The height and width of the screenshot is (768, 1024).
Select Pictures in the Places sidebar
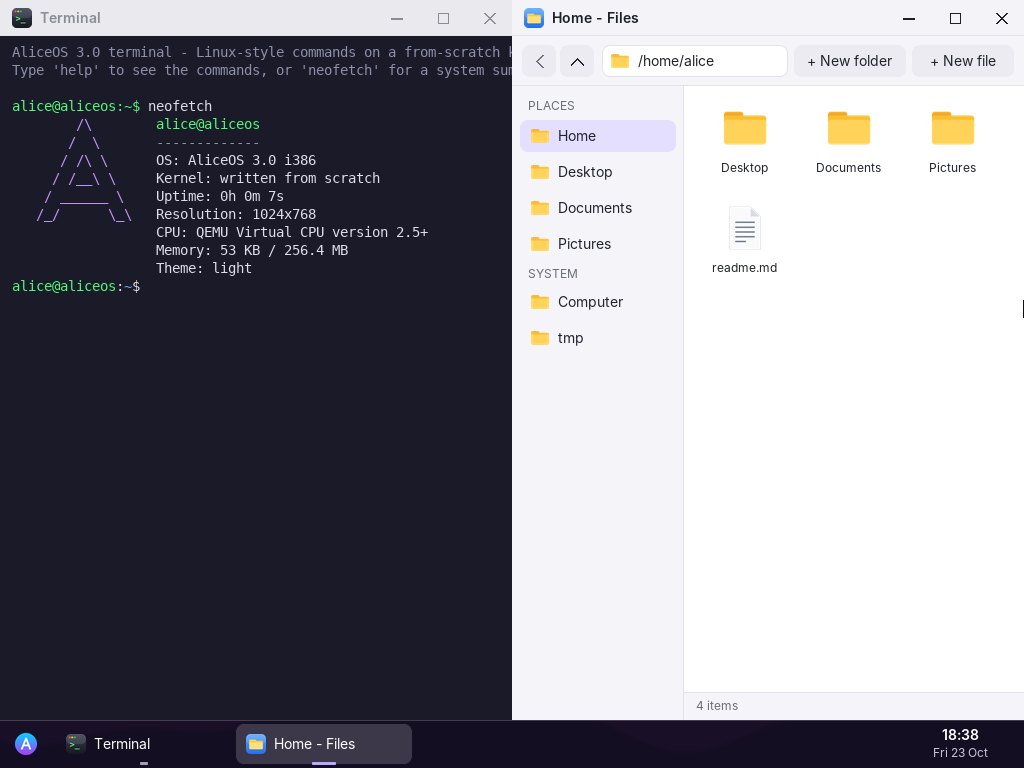click(598, 244)
